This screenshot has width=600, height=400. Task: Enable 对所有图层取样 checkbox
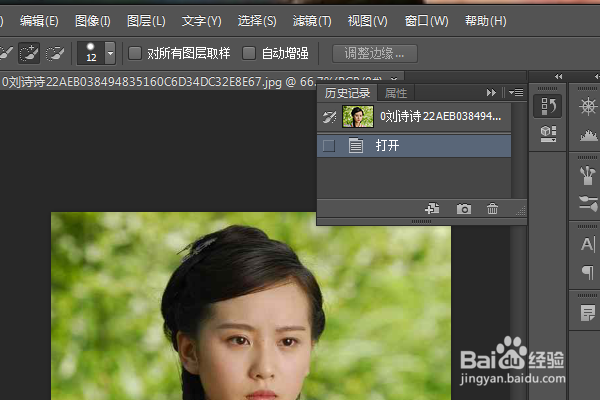pos(135,53)
